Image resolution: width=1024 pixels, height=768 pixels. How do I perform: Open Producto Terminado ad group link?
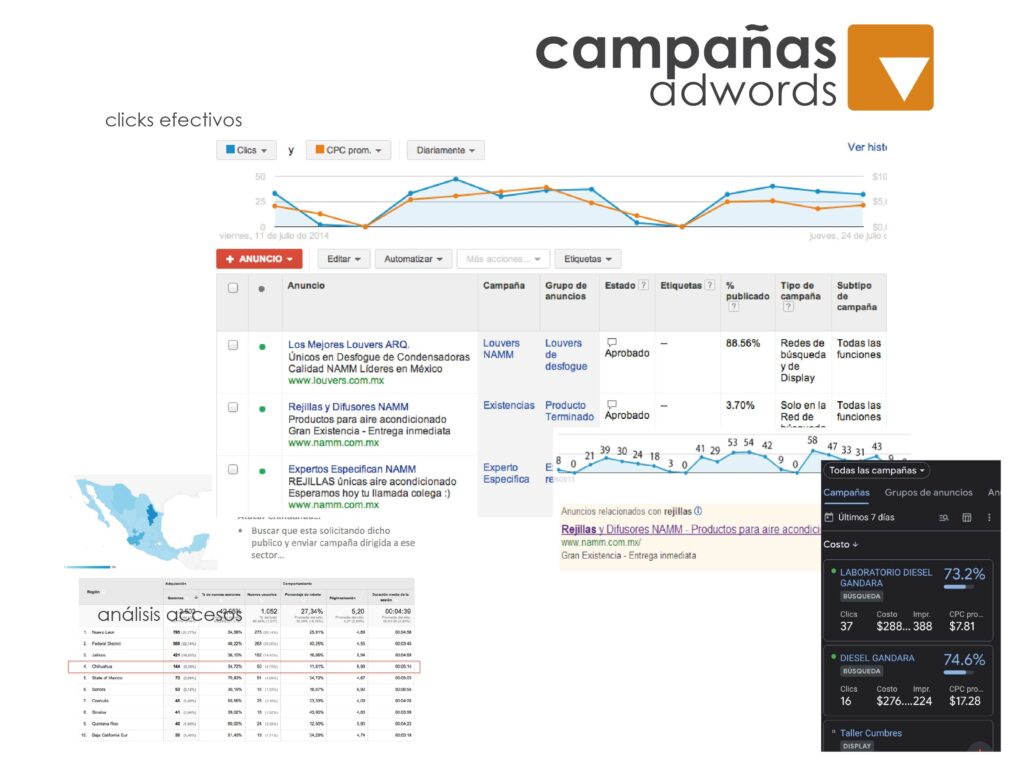569,411
